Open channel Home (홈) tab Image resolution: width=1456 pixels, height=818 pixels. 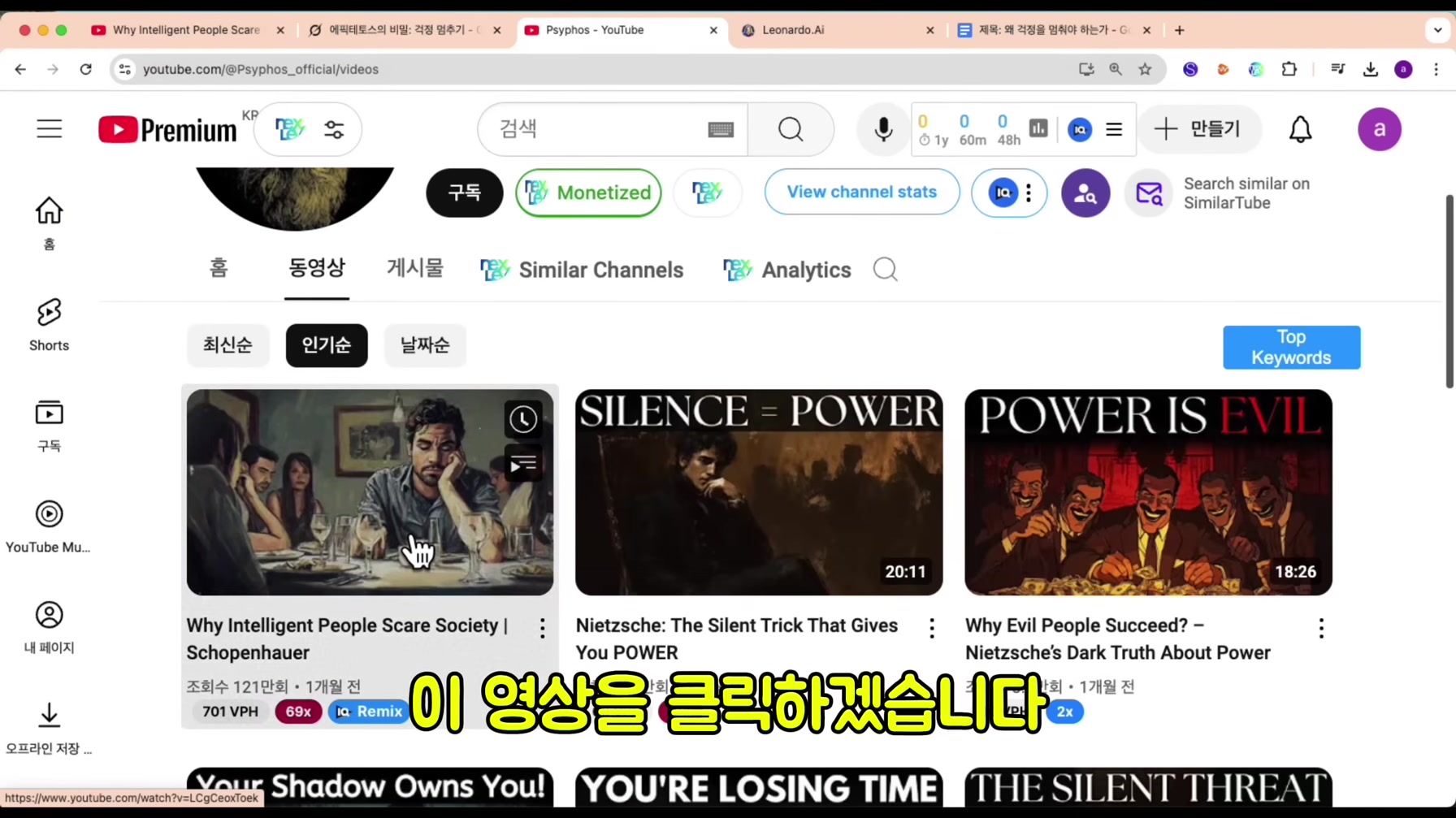pyautogui.click(x=219, y=269)
